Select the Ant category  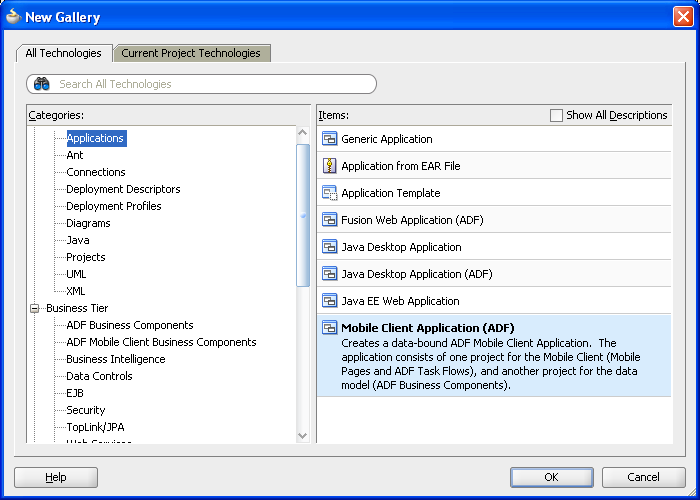[x=75, y=155]
